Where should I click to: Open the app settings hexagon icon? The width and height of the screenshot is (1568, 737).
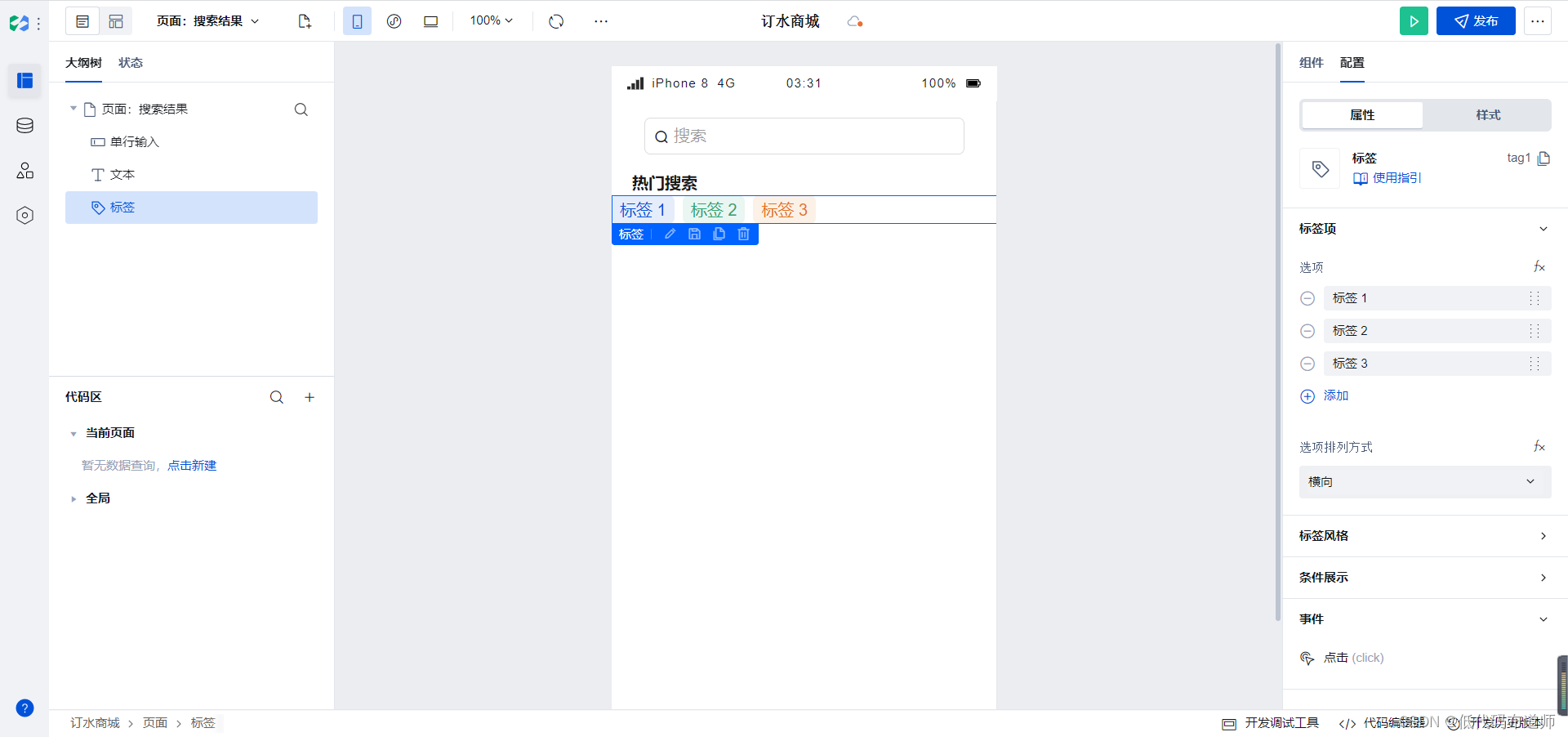pos(24,216)
